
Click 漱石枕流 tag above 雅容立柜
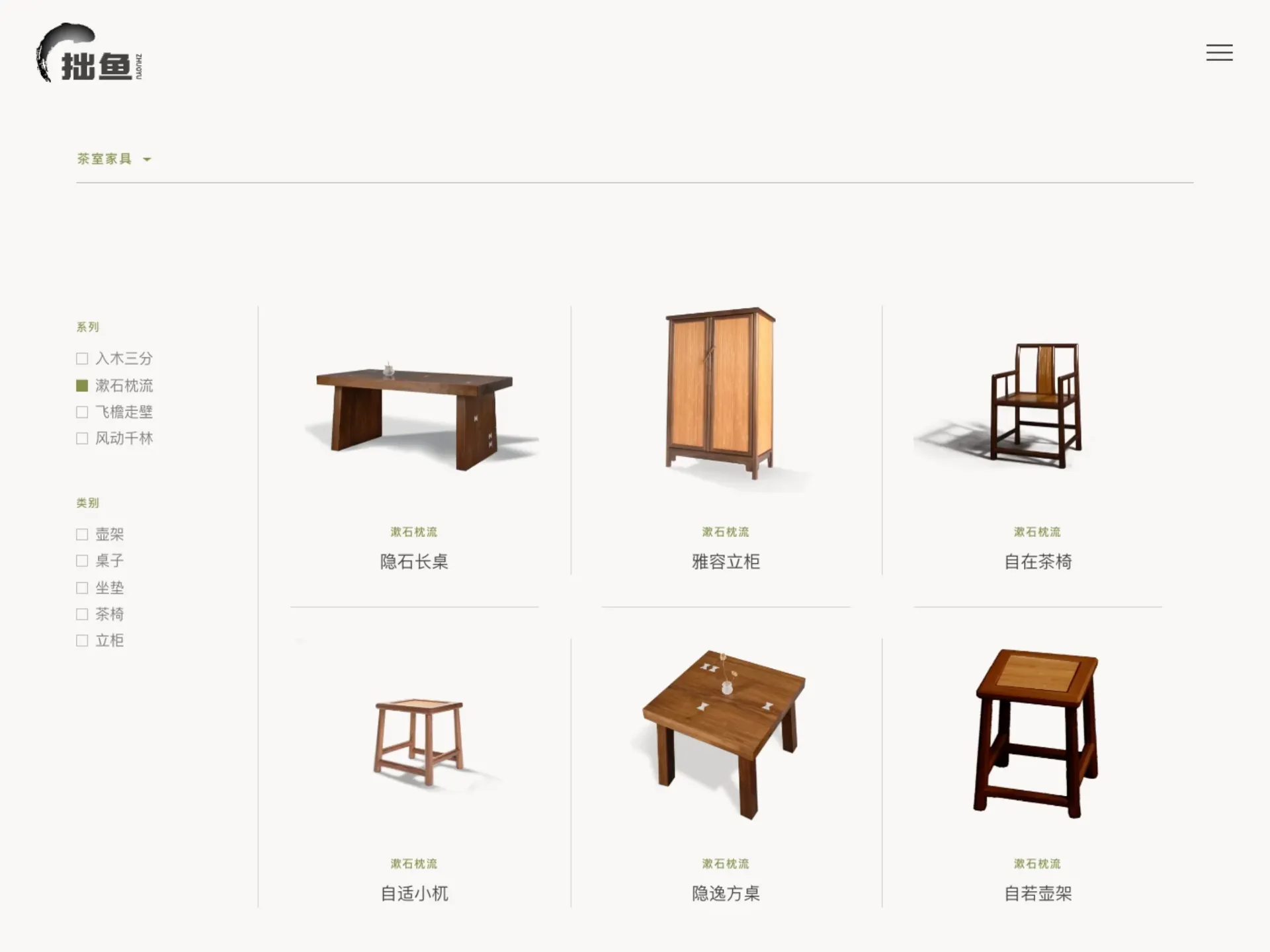726,532
